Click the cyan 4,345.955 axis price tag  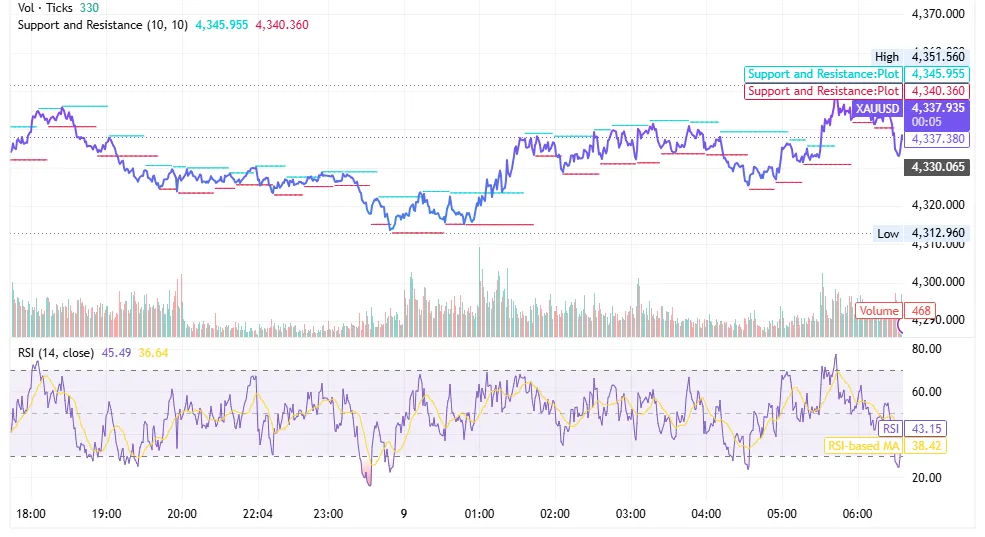937,74
